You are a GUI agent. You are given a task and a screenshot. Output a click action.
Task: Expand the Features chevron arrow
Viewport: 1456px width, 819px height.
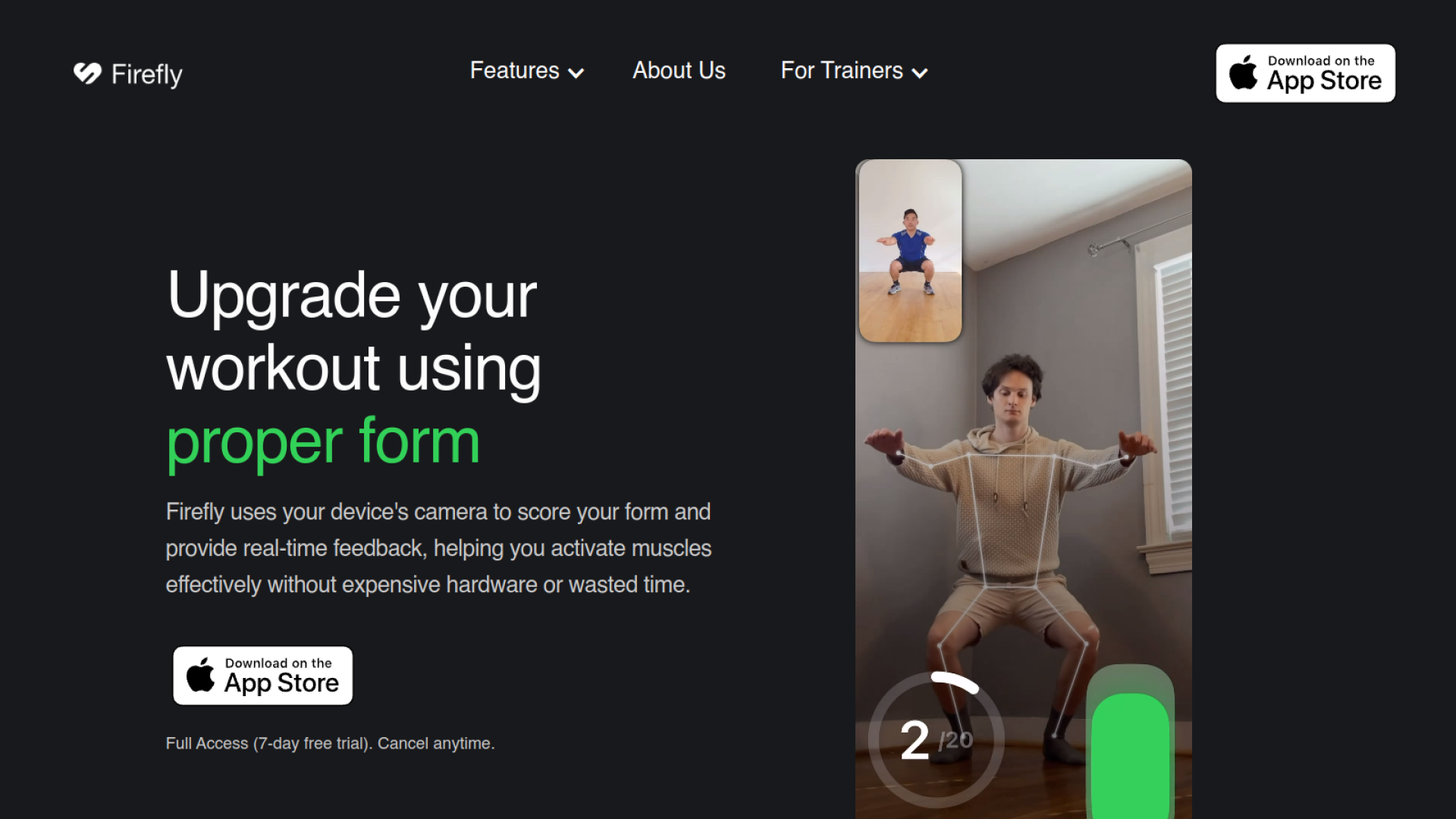pyautogui.click(x=576, y=74)
